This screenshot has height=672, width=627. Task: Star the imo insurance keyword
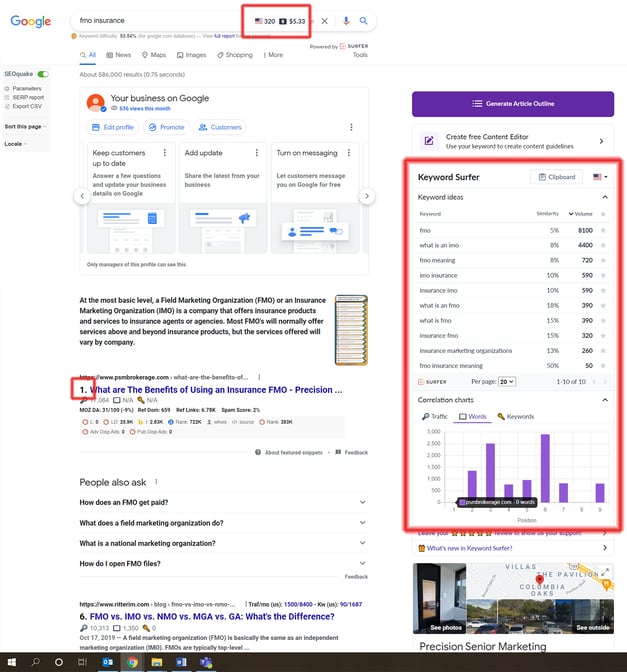[603, 276]
